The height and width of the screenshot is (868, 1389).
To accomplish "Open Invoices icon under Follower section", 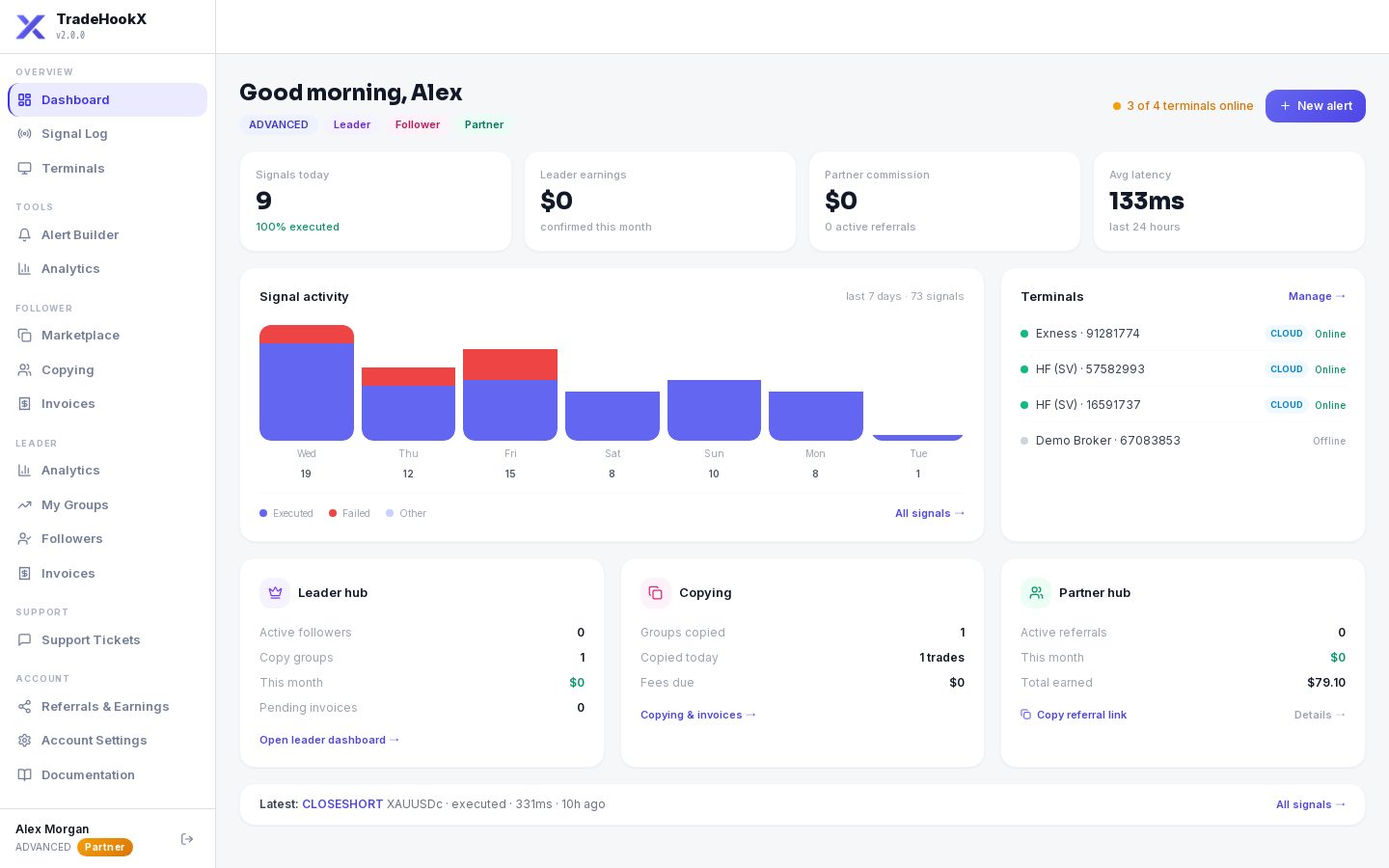I will pyautogui.click(x=25, y=404).
